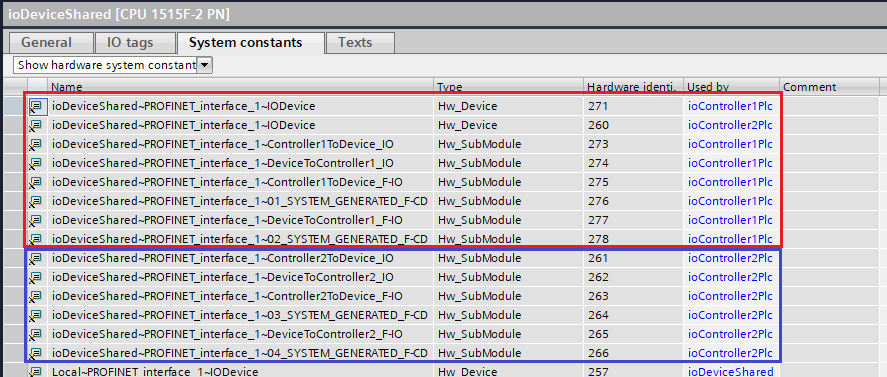The height and width of the screenshot is (377, 887).
Task: Select name ending 03_SYSTEM_GENERATED_F-CD
Action: pos(239,315)
